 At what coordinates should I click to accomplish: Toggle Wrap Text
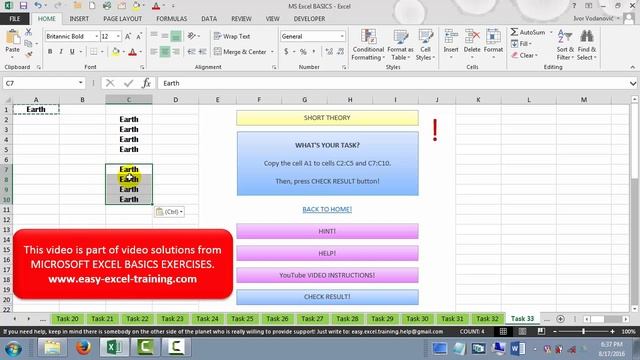[x=232, y=36]
